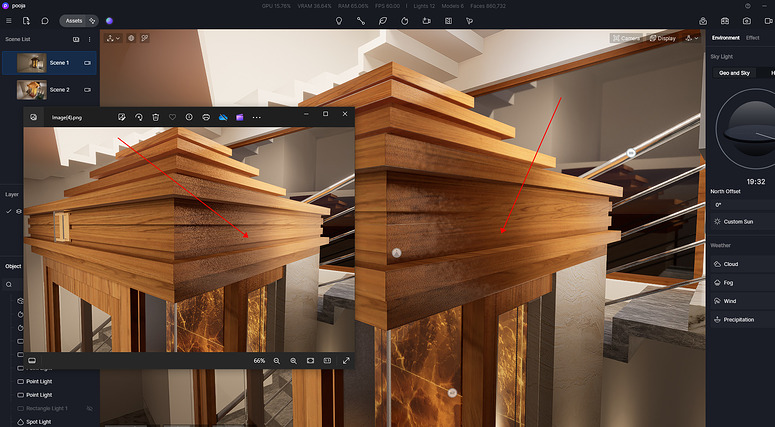
Task: Click the camera icon on Scene 2 row
Action: coord(87,90)
